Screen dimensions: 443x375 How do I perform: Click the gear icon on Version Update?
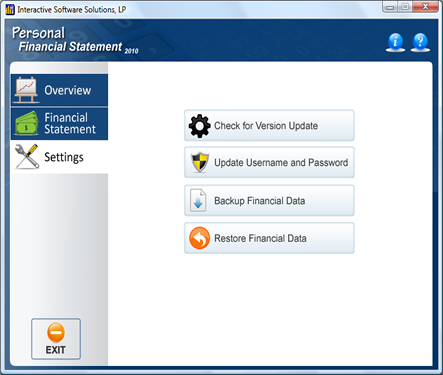(199, 126)
